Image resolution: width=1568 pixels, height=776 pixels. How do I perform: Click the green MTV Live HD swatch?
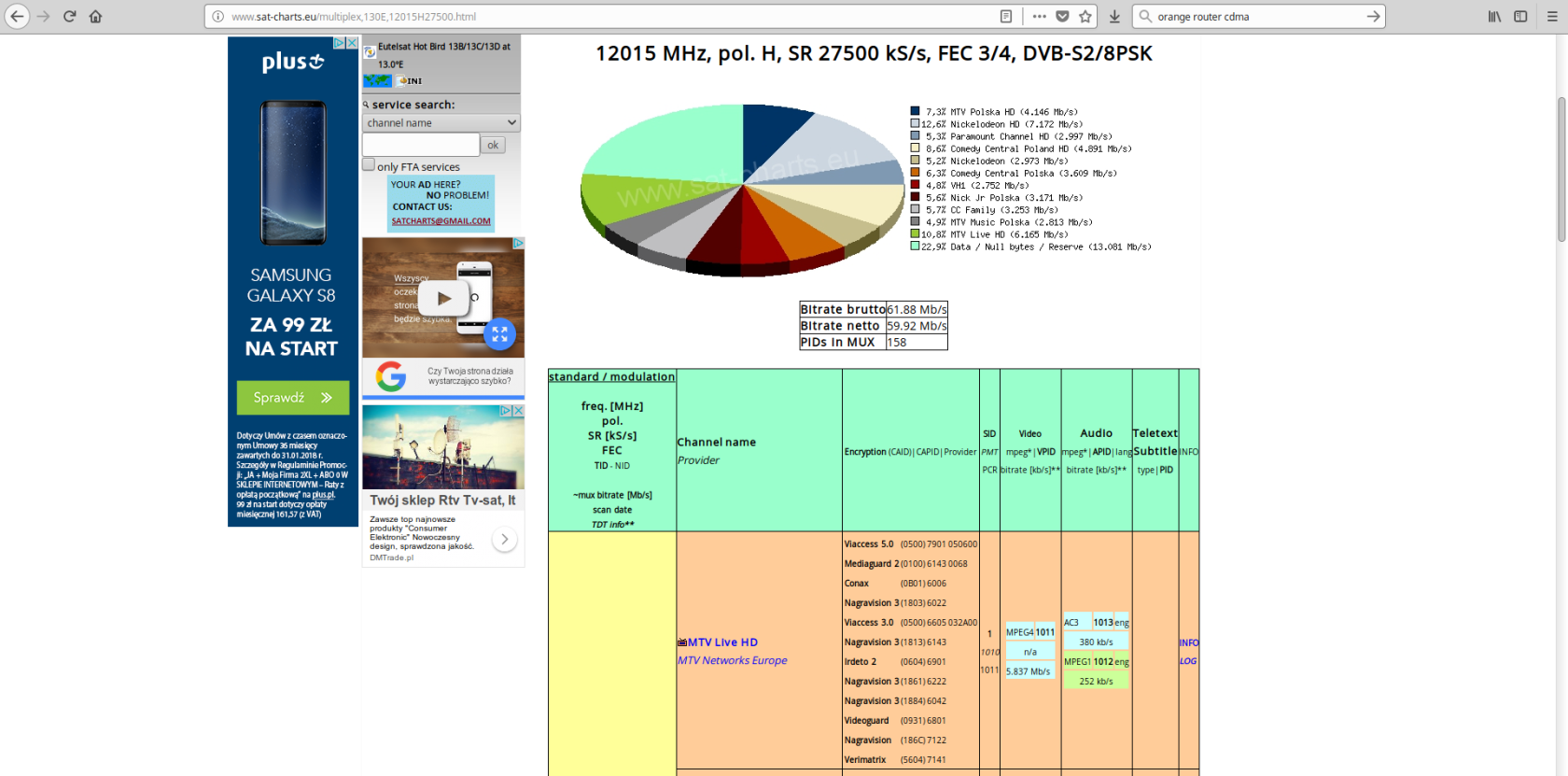point(915,234)
